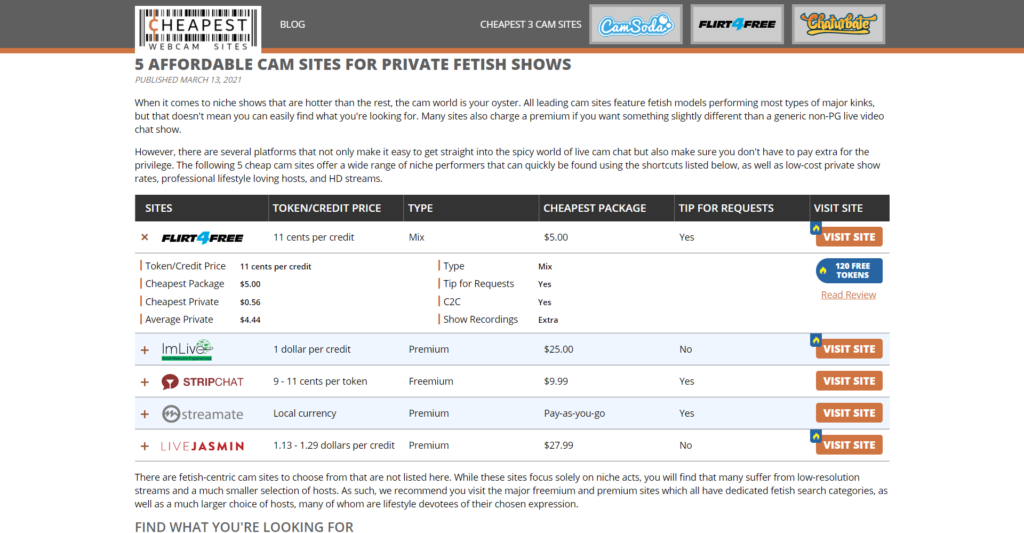
Task: Visit Site button for Streamate
Action: pos(849,413)
